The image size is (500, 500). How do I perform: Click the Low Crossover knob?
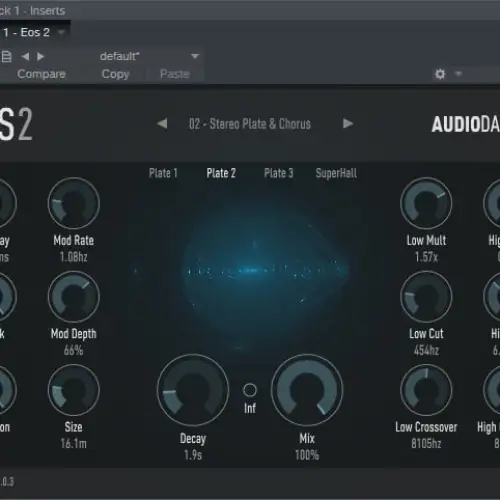[426, 390]
